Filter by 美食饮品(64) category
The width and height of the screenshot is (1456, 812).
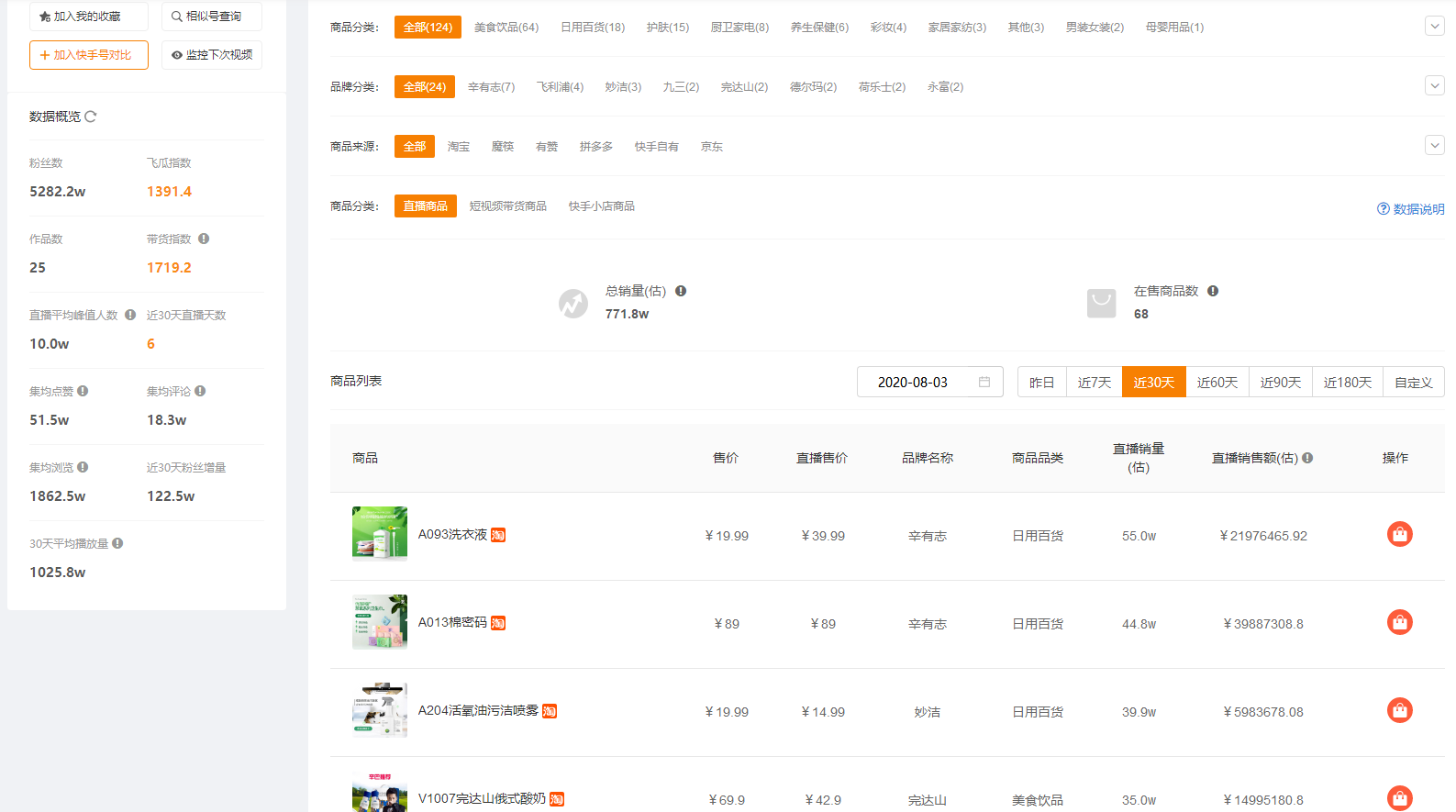506,28
